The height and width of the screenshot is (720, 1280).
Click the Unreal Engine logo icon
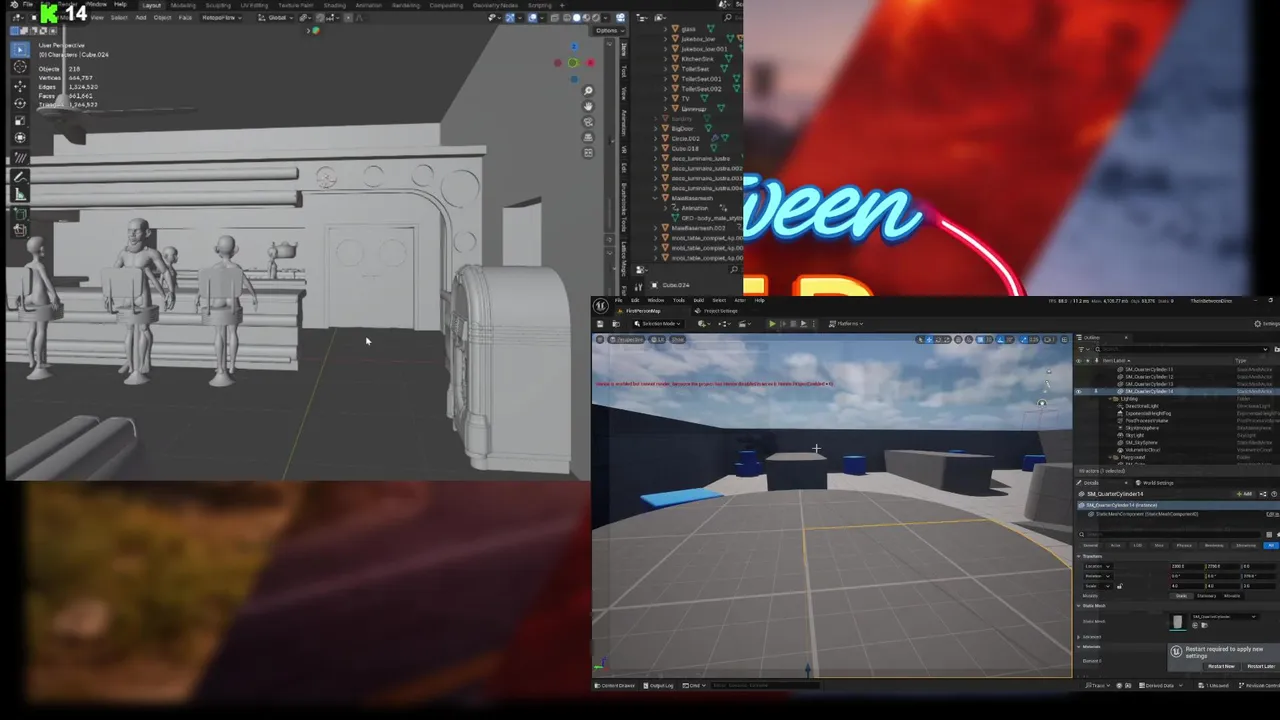(601, 305)
